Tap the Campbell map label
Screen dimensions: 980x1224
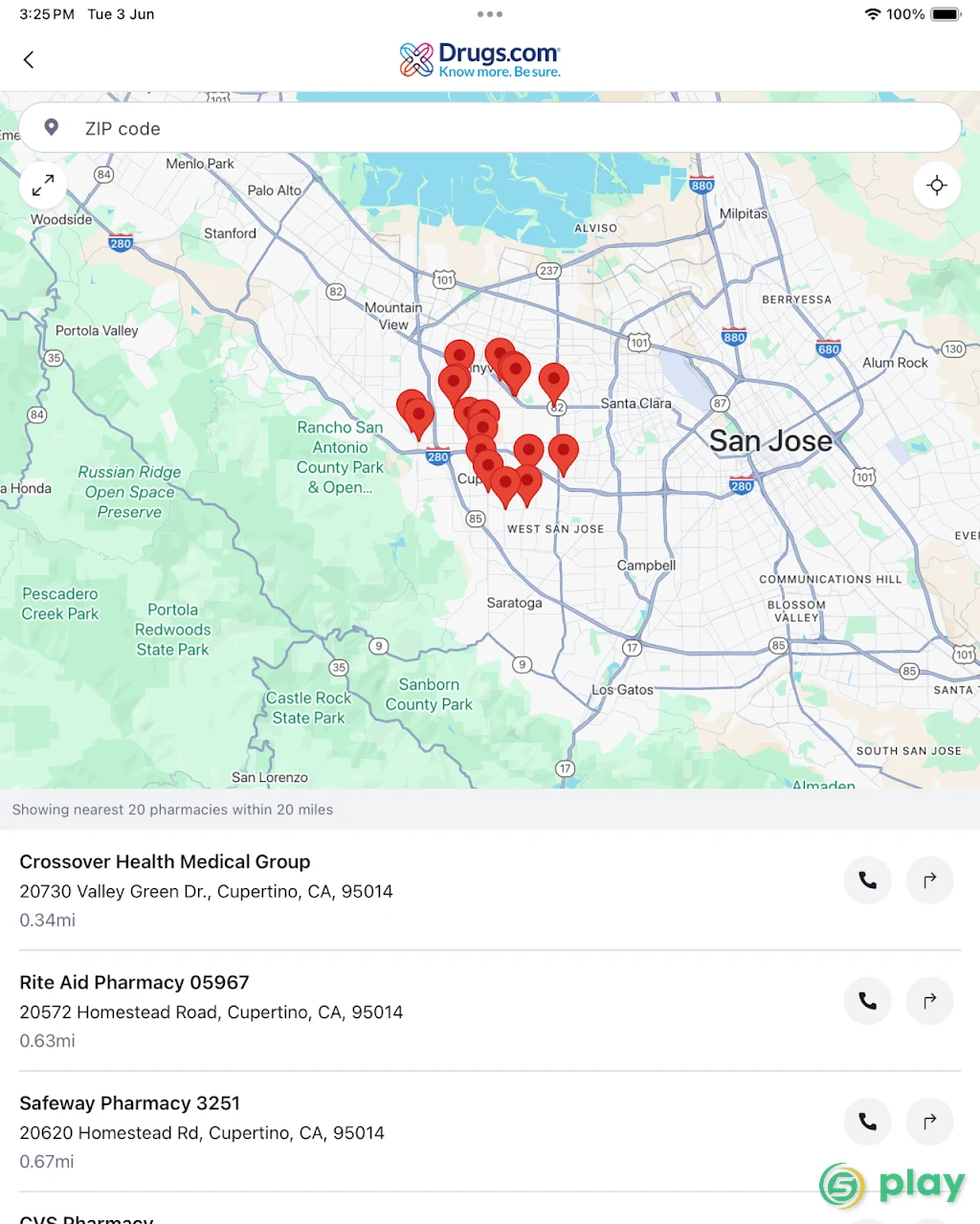(x=646, y=566)
